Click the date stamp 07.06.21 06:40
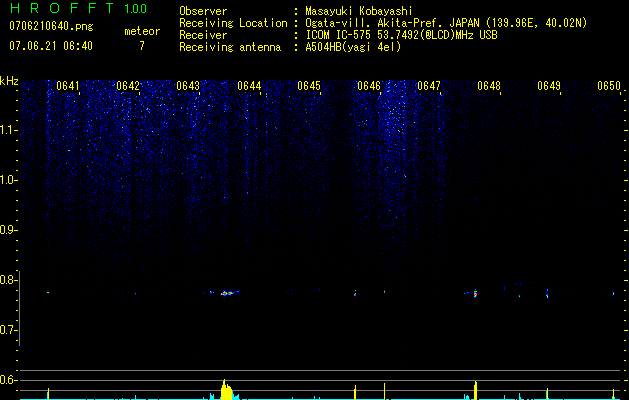 pos(51,46)
